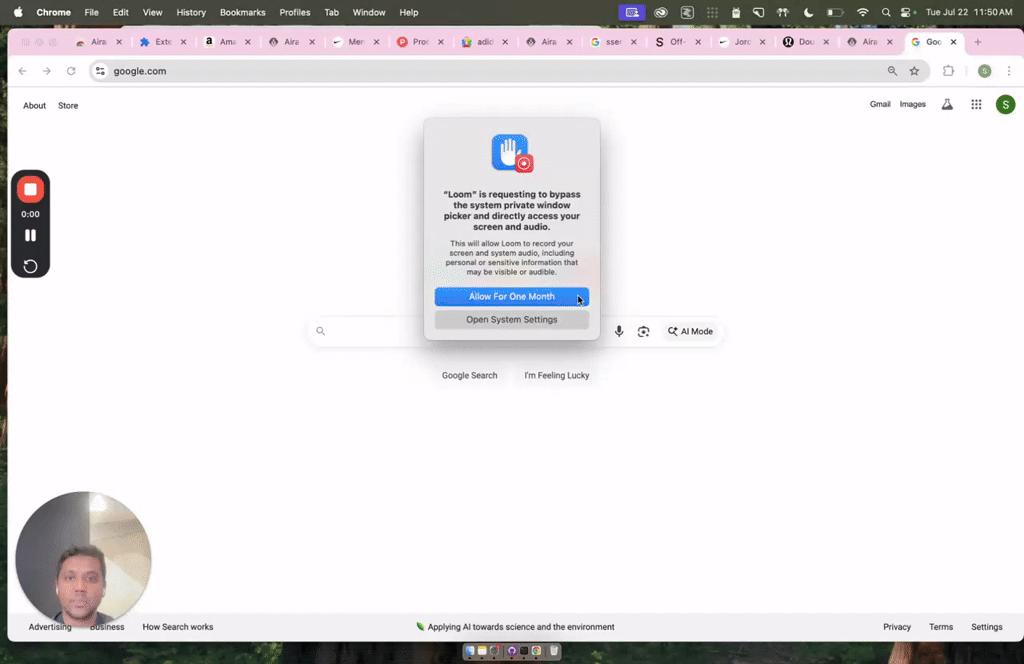
Task: Open the Bookmarks menu
Action: click(242, 12)
